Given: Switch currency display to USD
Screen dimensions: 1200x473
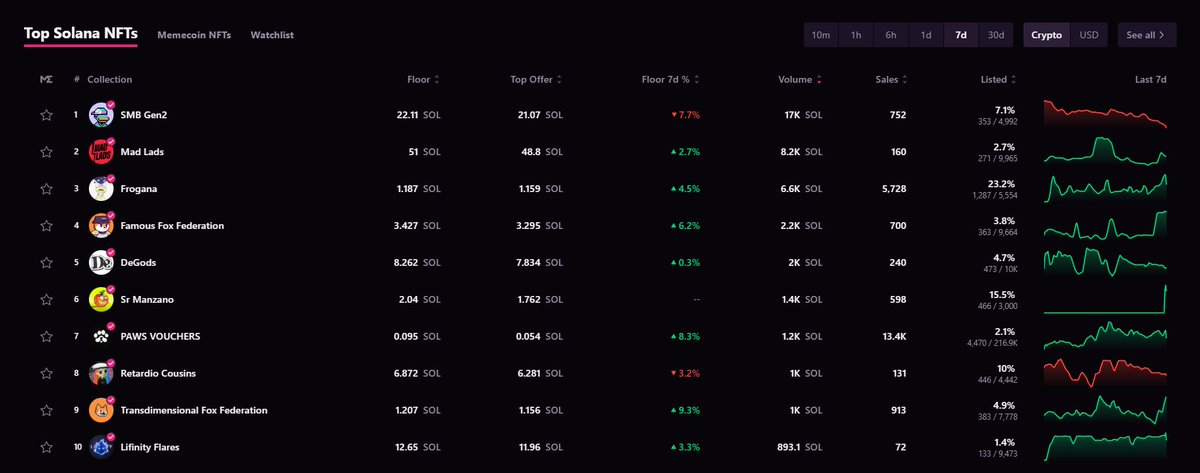Looking at the screenshot, I should [1089, 35].
